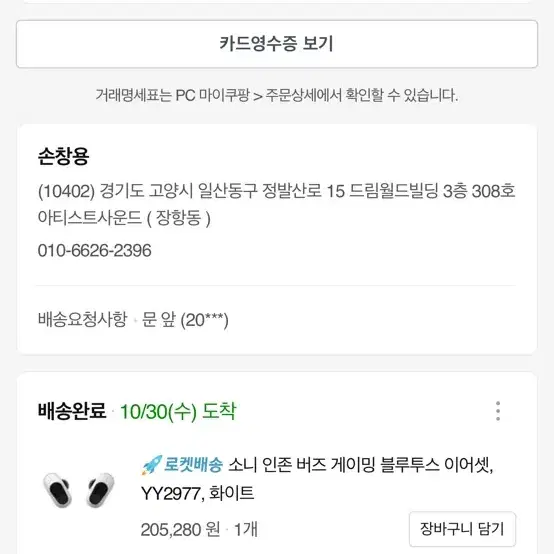Tap the 로켓배송 badge label
The width and height of the screenshot is (554, 554).
click(x=193, y=465)
